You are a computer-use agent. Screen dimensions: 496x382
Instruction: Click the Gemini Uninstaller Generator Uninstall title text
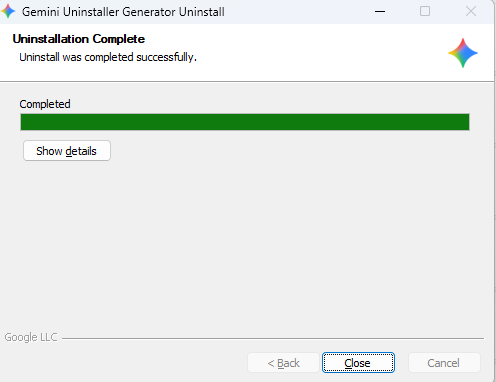click(123, 12)
